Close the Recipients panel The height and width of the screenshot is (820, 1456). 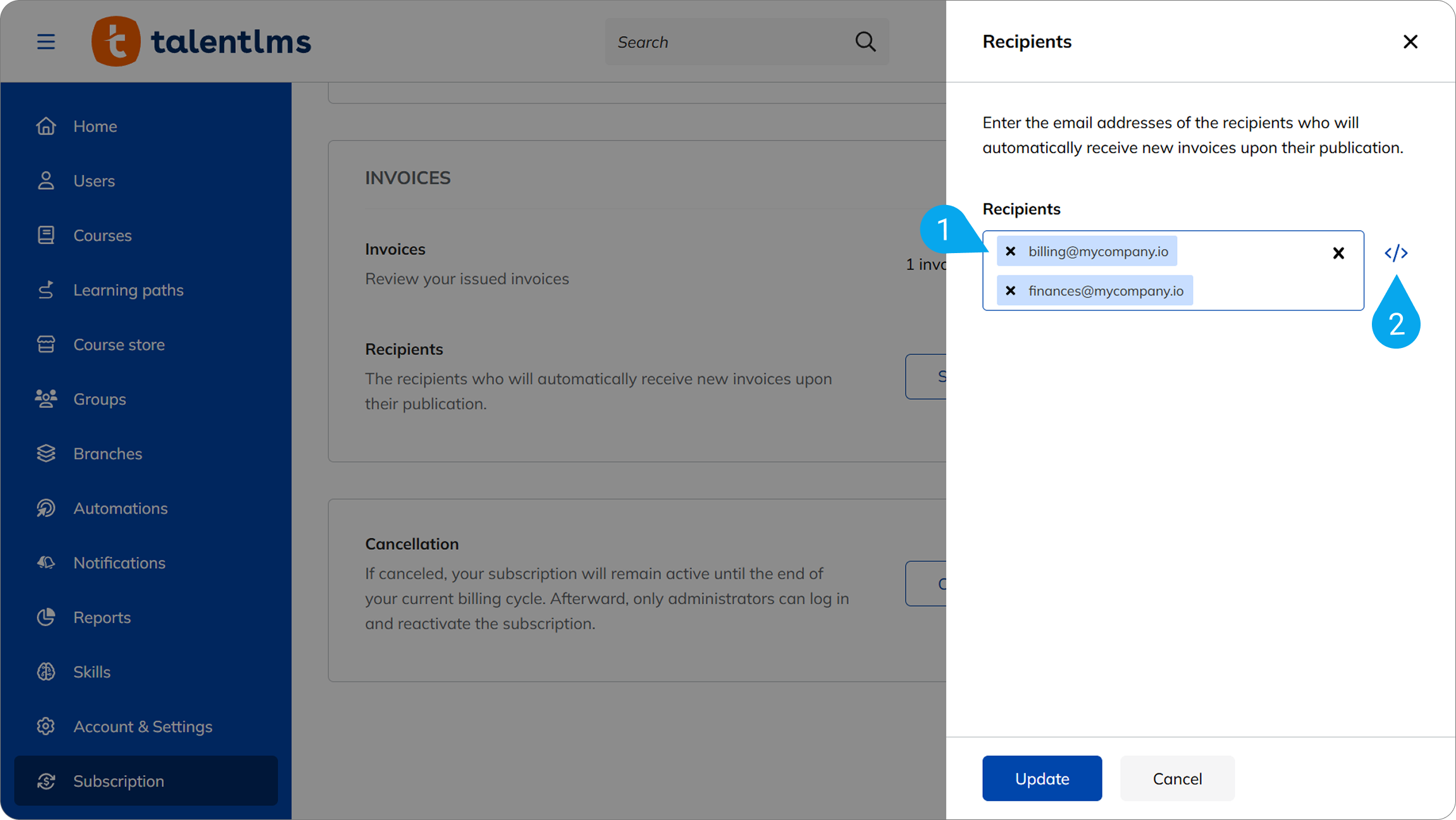click(x=1410, y=42)
